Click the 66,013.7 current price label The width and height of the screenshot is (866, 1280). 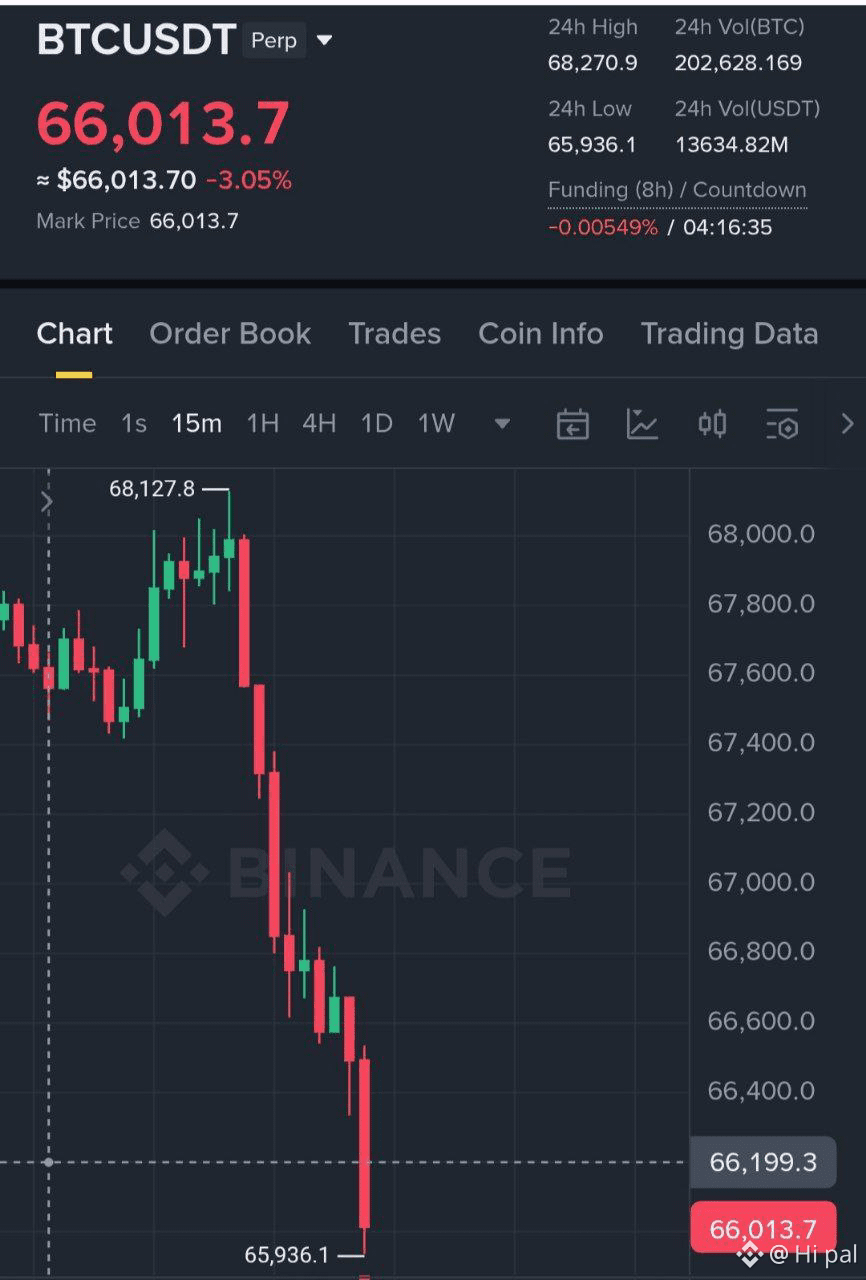click(x=763, y=1229)
